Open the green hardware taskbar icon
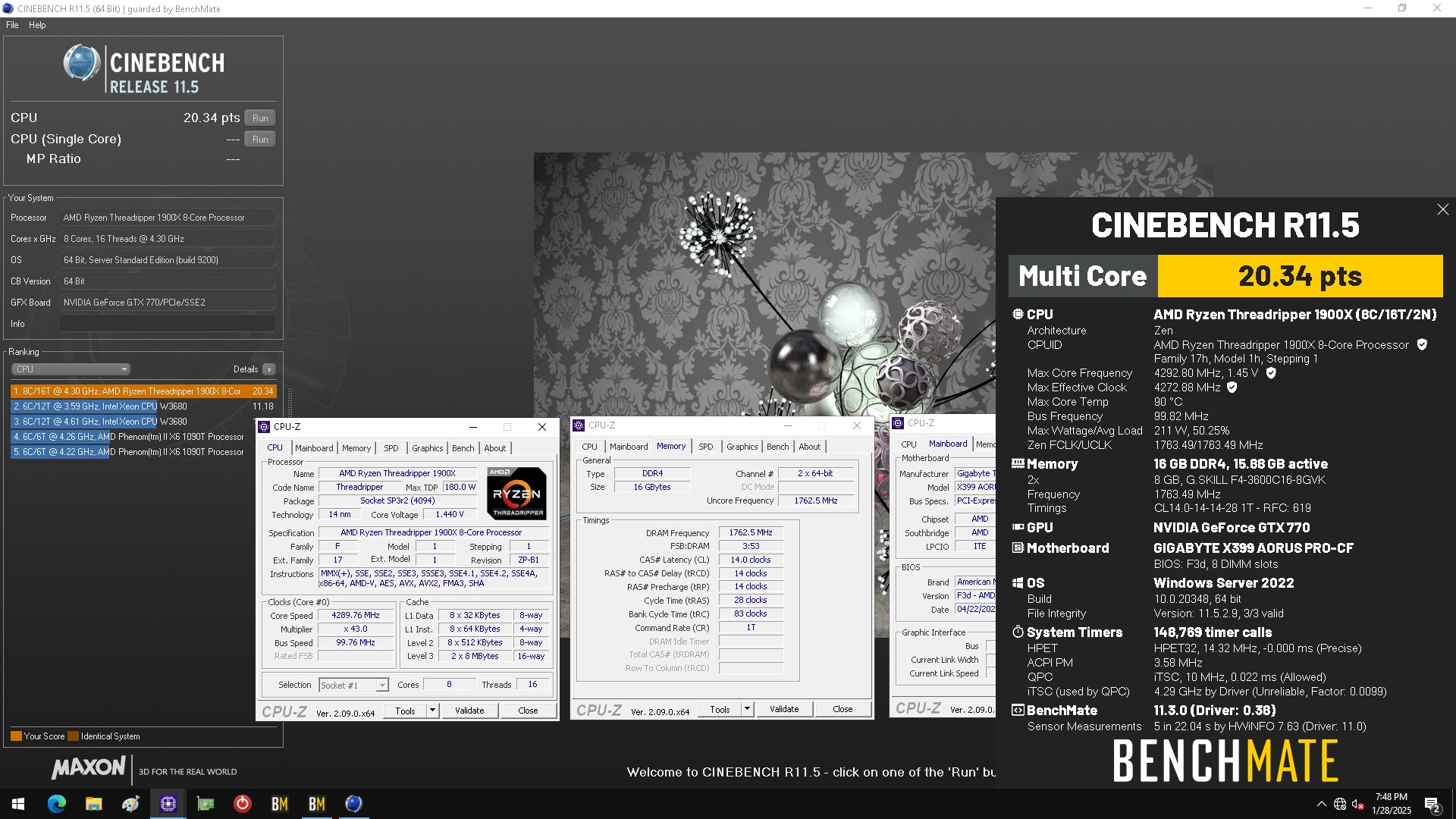 206,804
